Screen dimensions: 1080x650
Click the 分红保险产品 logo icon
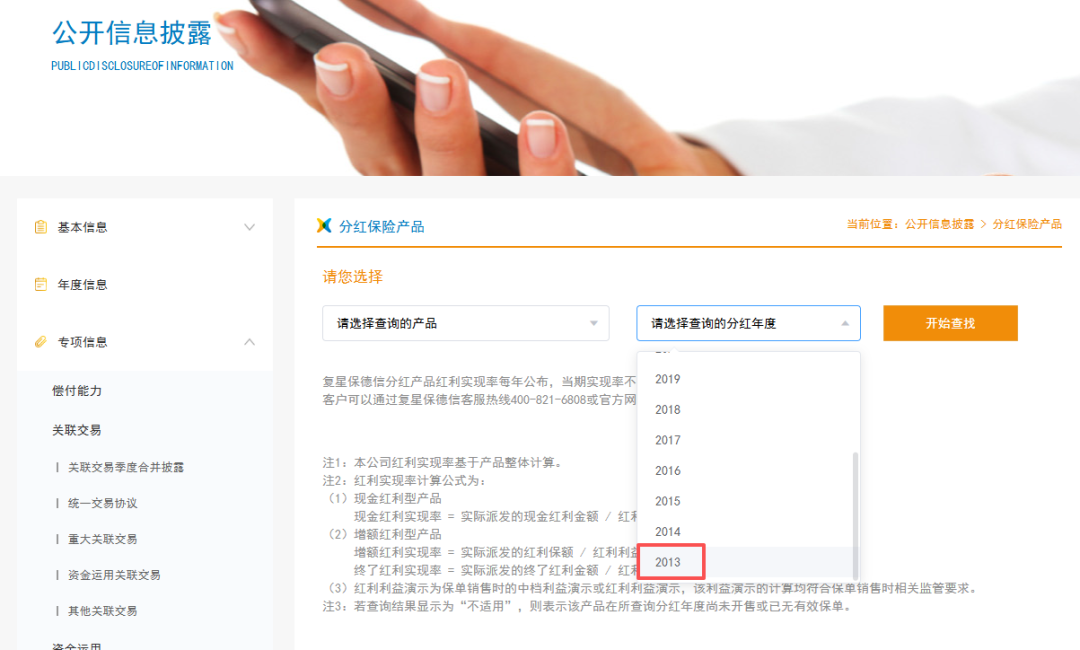(324, 226)
